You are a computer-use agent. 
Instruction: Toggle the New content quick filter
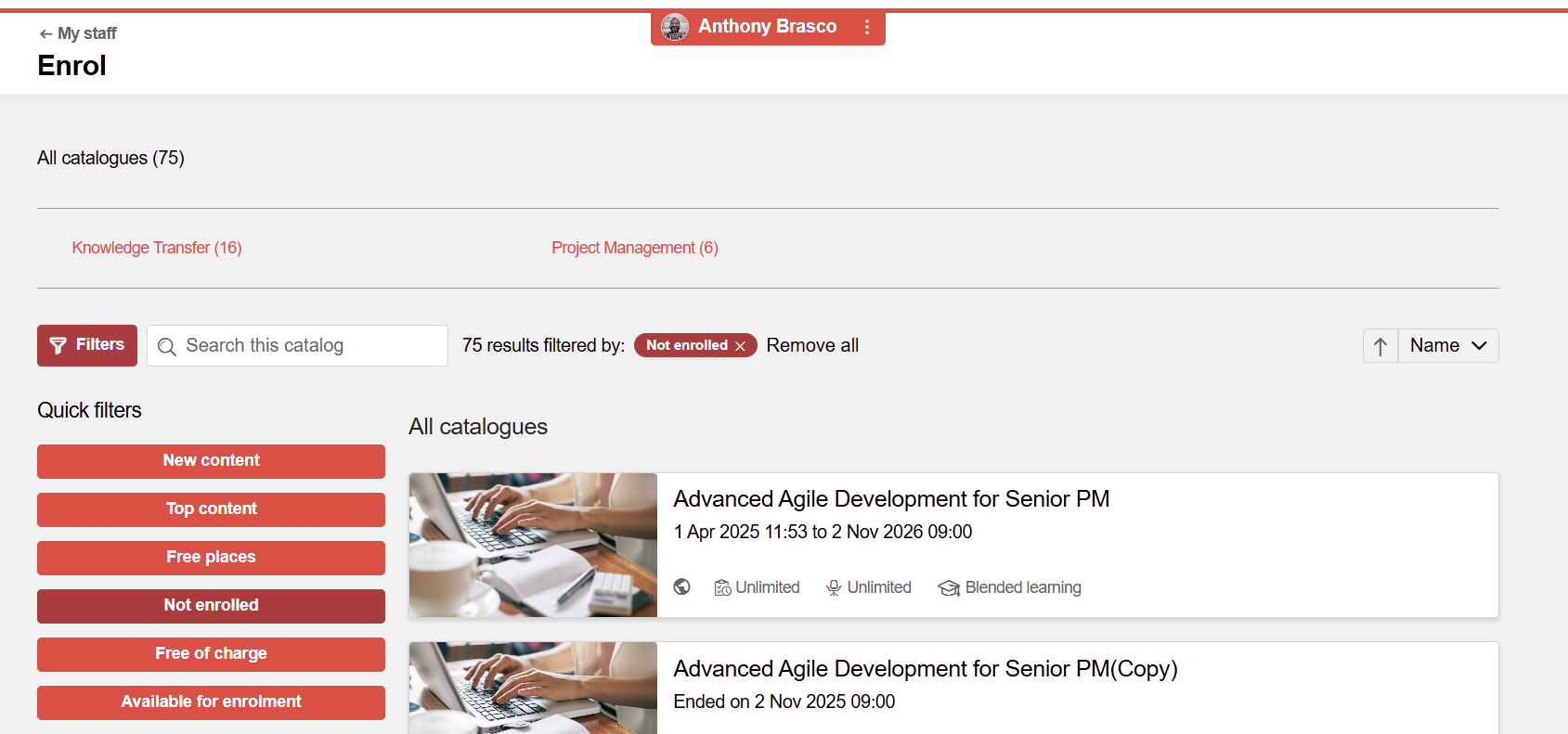(211, 461)
